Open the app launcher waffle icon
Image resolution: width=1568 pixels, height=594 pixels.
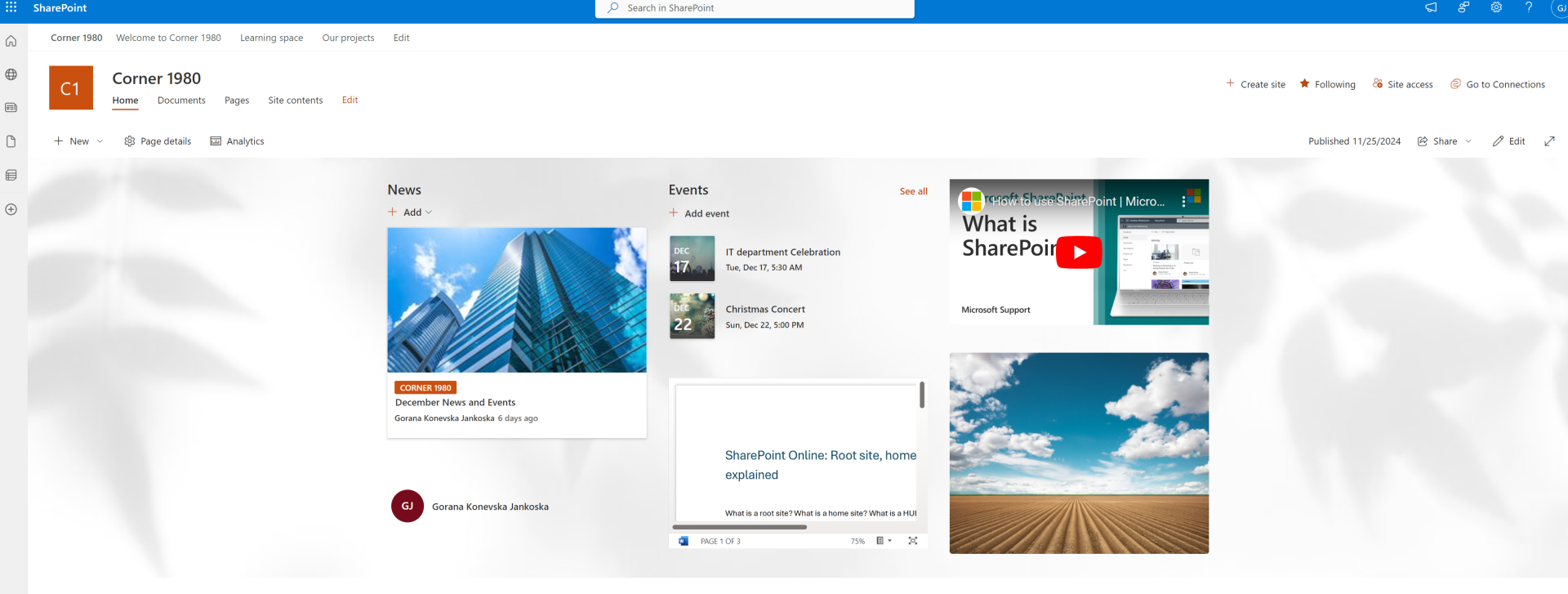[x=11, y=7]
